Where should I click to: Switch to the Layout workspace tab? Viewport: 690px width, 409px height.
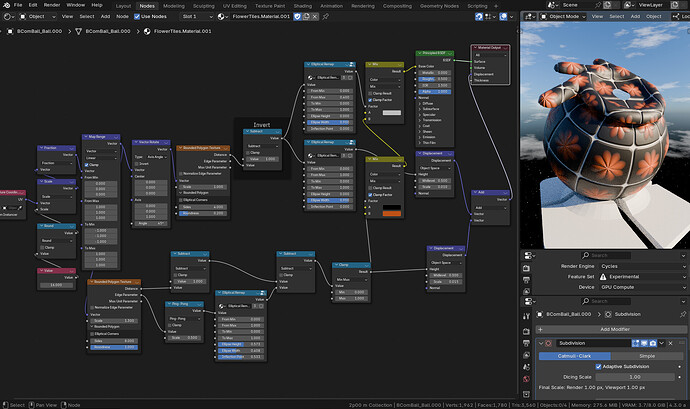(x=123, y=6)
